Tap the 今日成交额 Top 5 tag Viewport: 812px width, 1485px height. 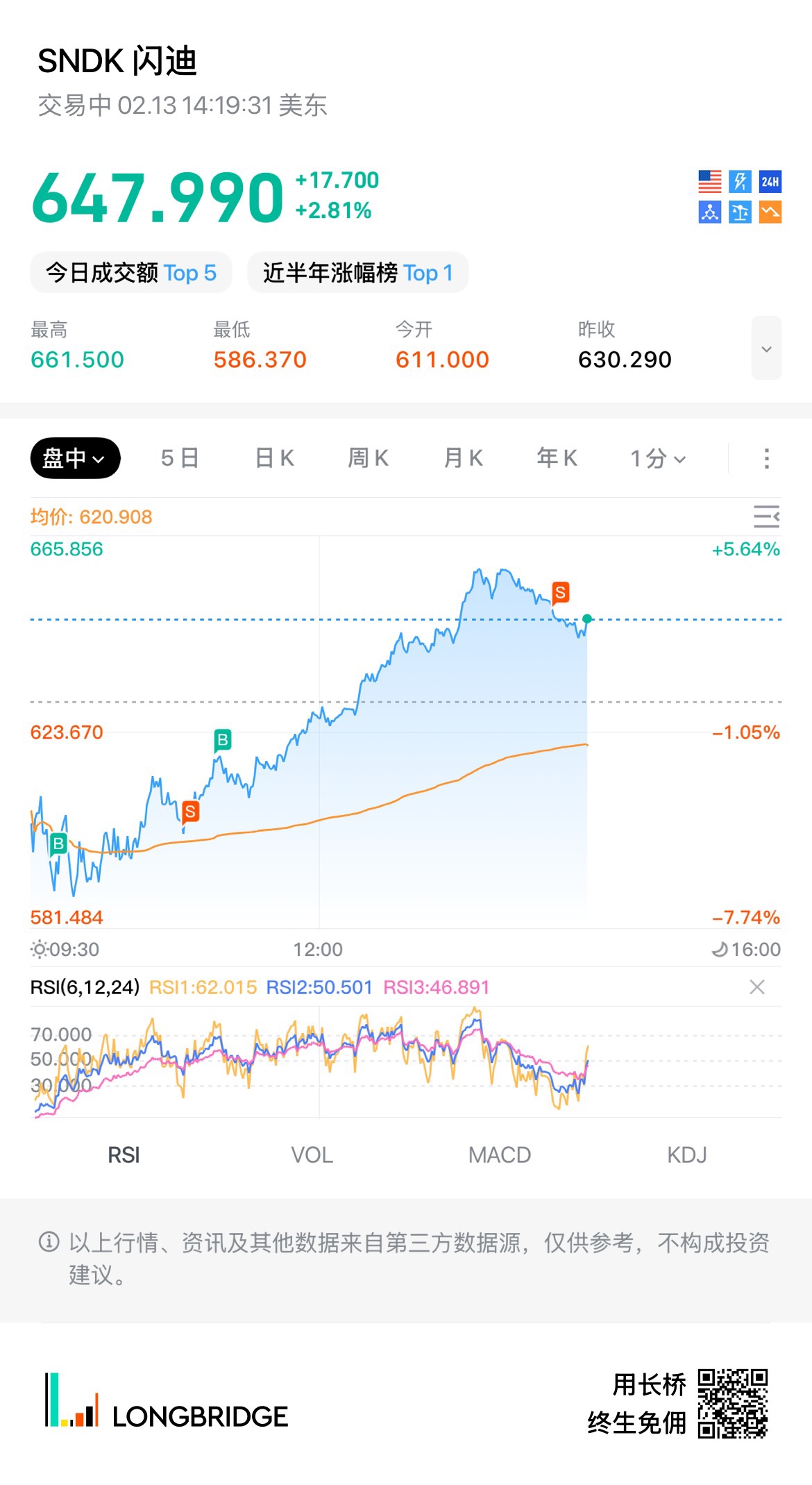tap(131, 273)
